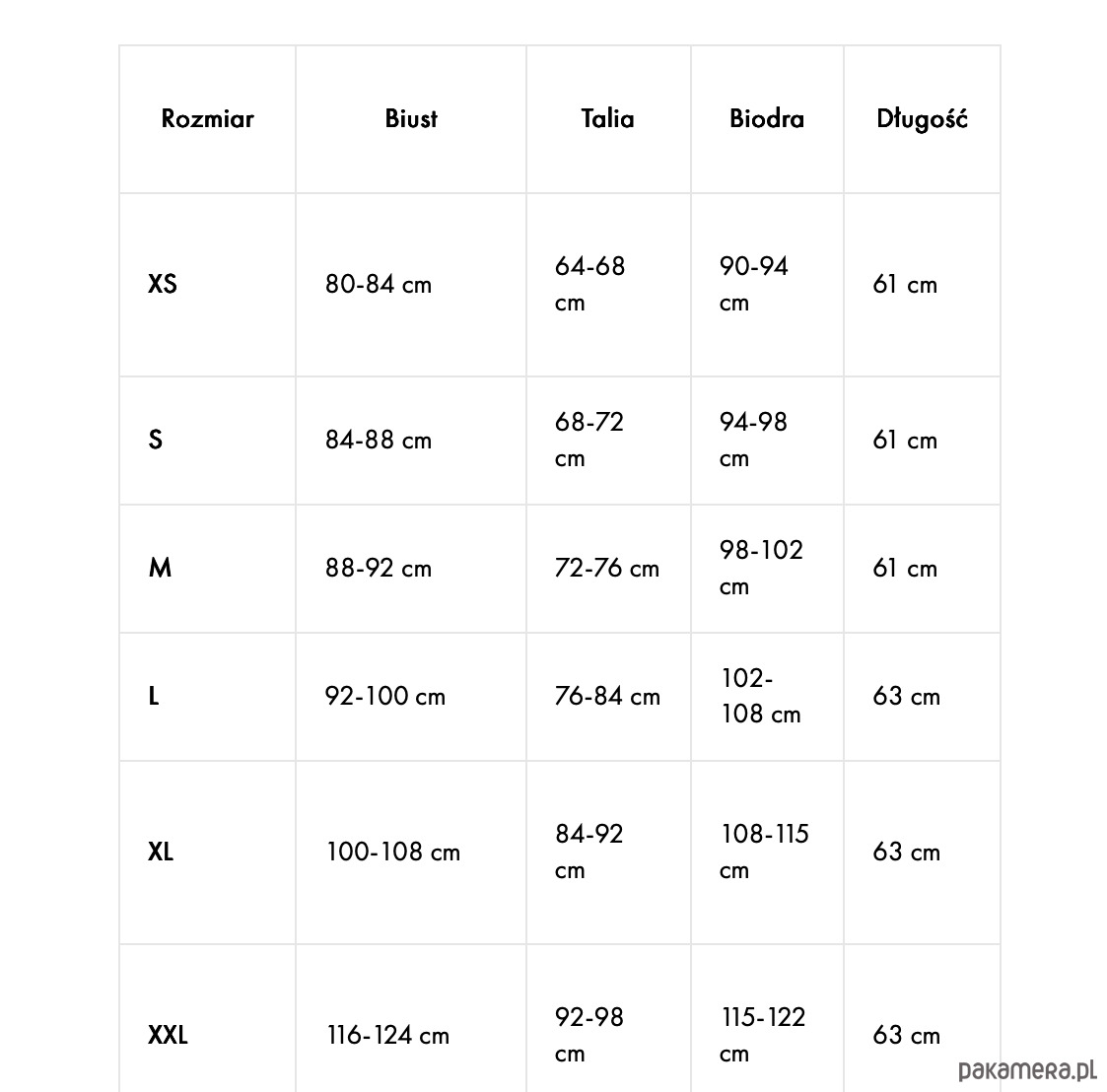
Task: Click the 88-92 cm bust value
Action: [x=379, y=569]
